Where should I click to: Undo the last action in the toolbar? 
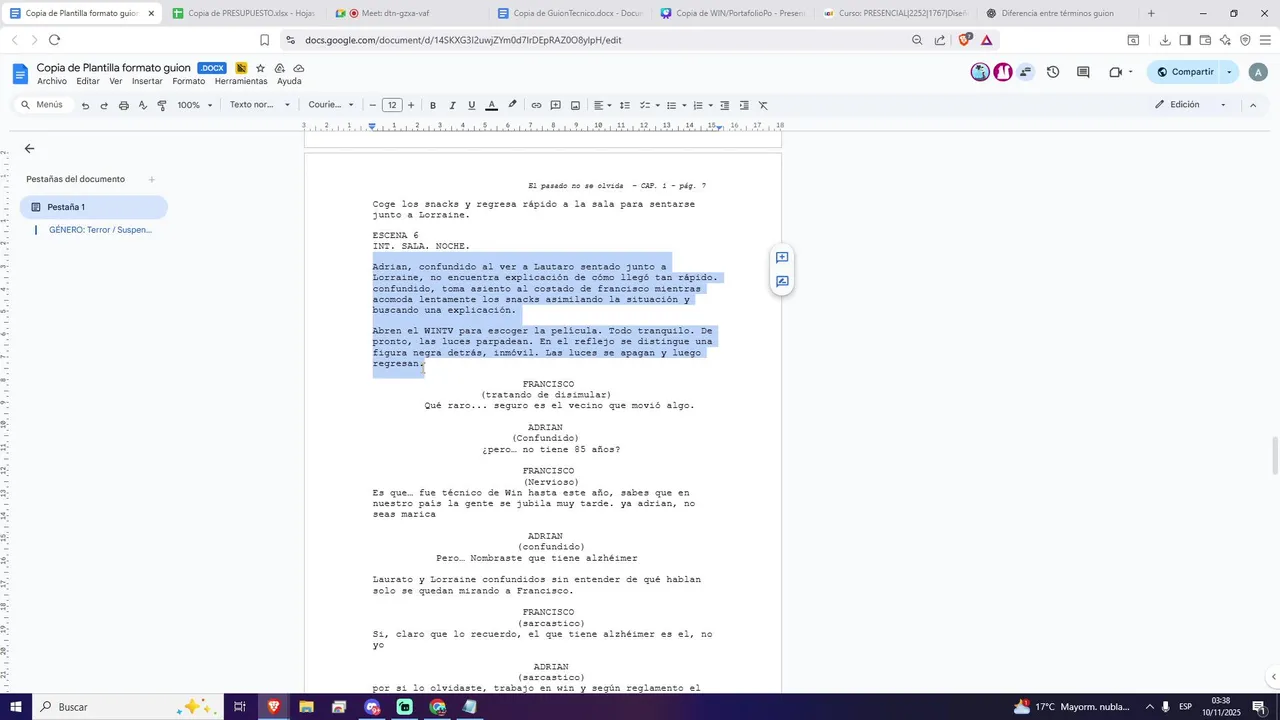coord(85,105)
